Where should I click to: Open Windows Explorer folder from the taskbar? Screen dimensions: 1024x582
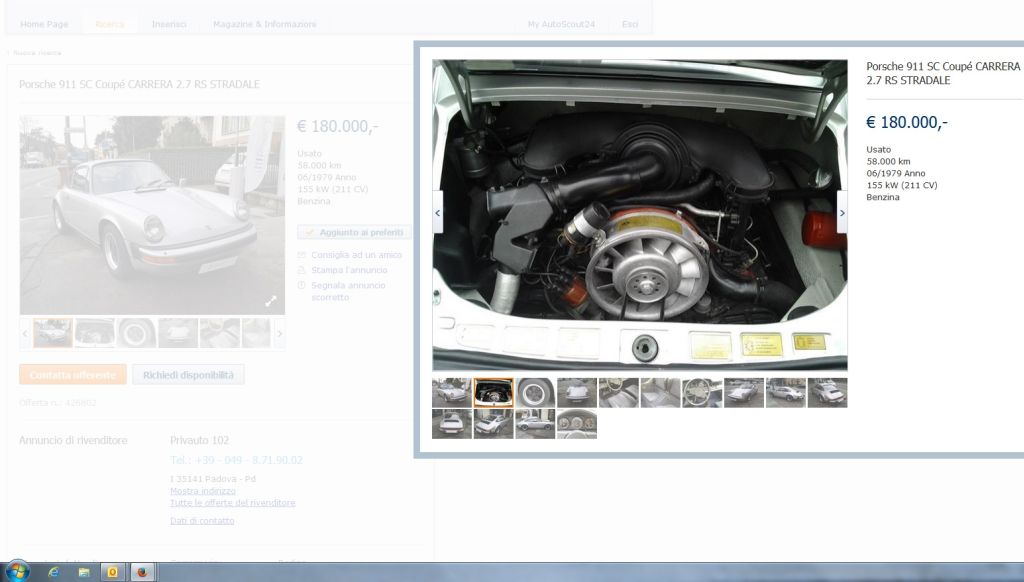(x=84, y=572)
